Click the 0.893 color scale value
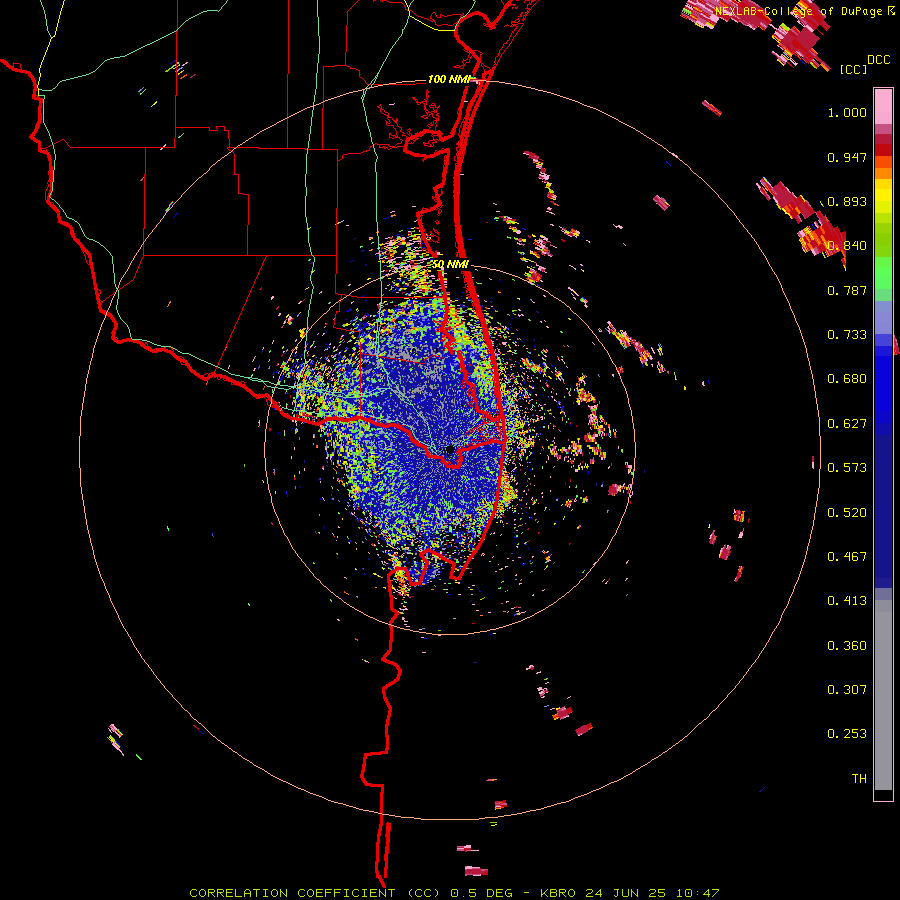The image size is (900, 900). [x=847, y=201]
